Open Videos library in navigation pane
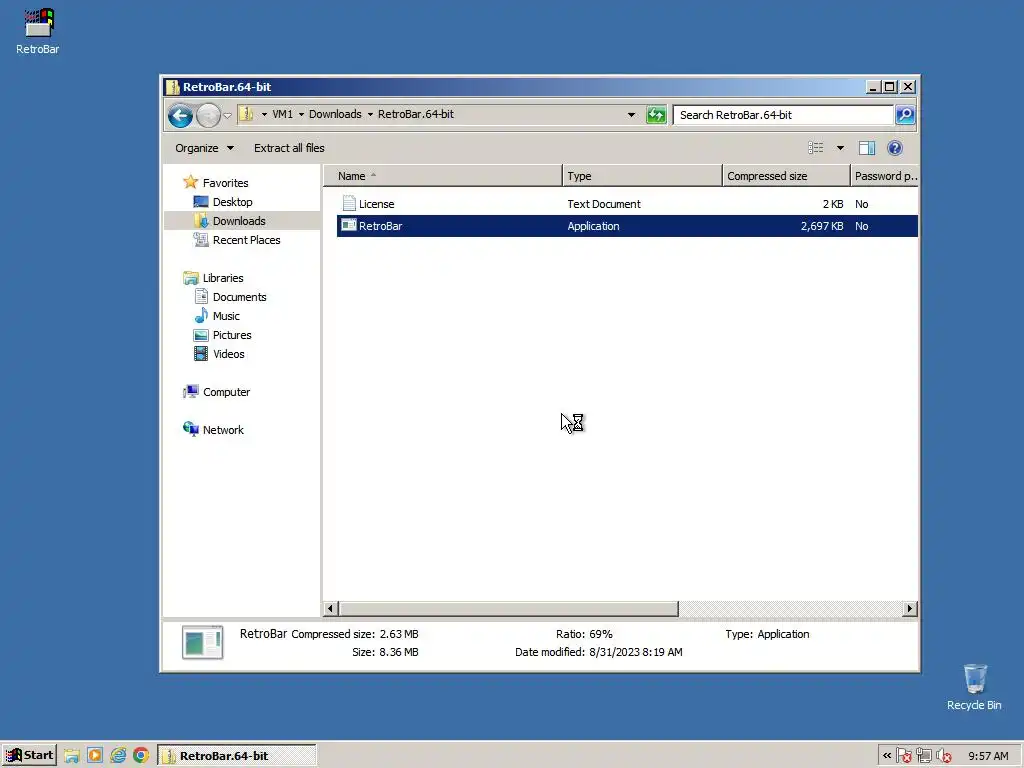Screen dimensions: 1024x768 coord(229,353)
